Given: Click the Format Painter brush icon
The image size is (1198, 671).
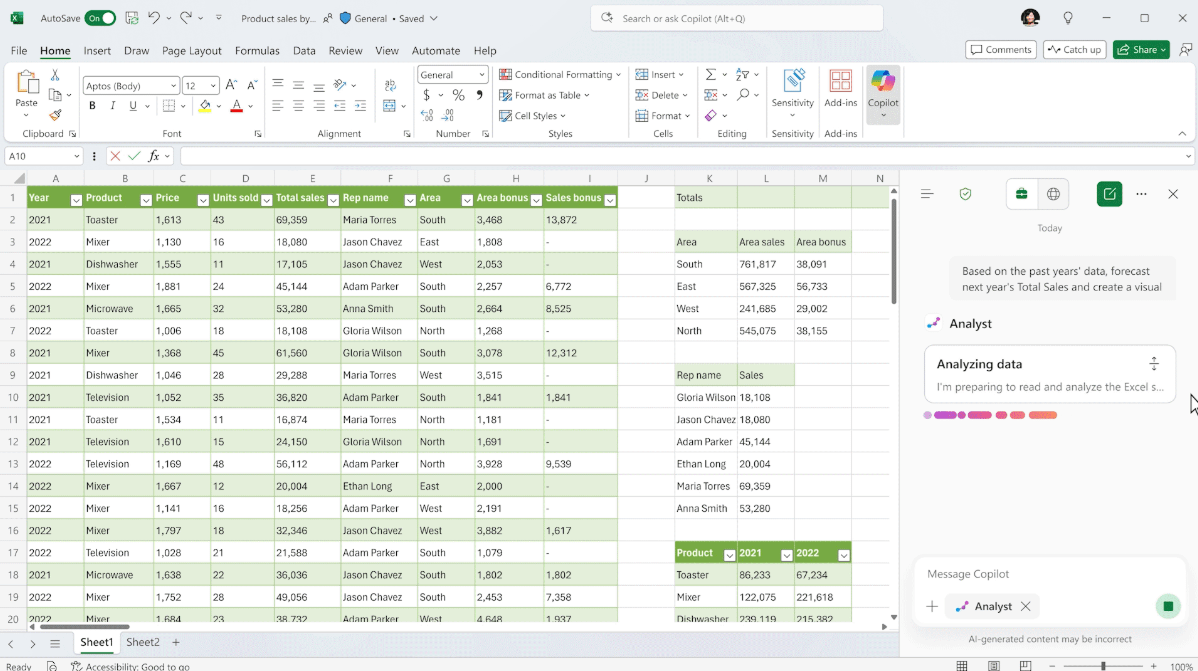Looking at the screenshot, I should coord(55,115).
